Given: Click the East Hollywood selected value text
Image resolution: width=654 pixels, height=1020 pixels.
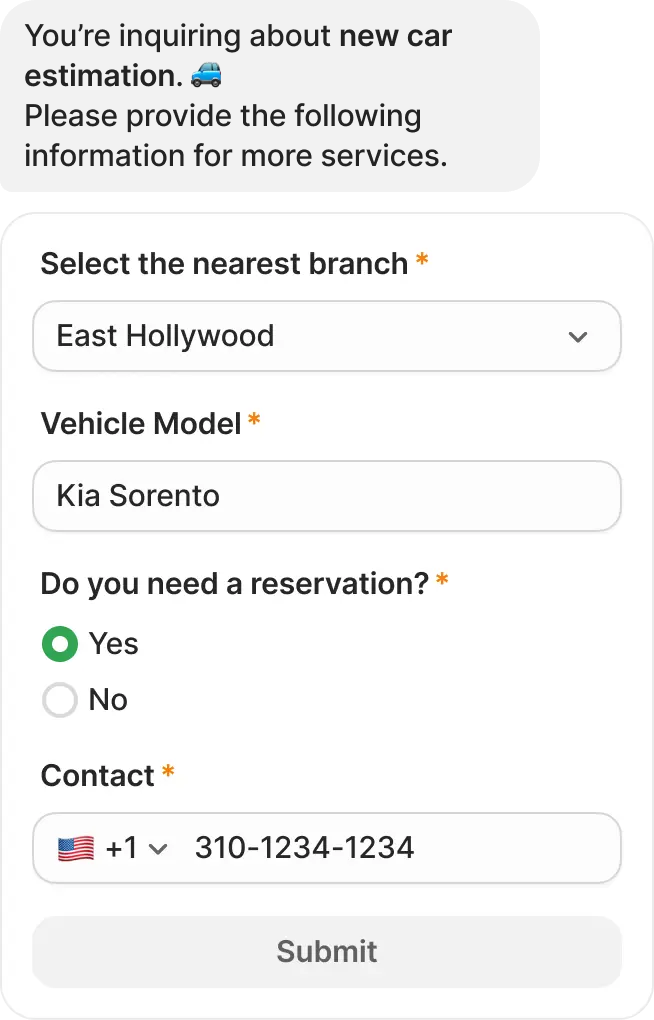Looking at the screenshot, I should click(x=165, y=336).
